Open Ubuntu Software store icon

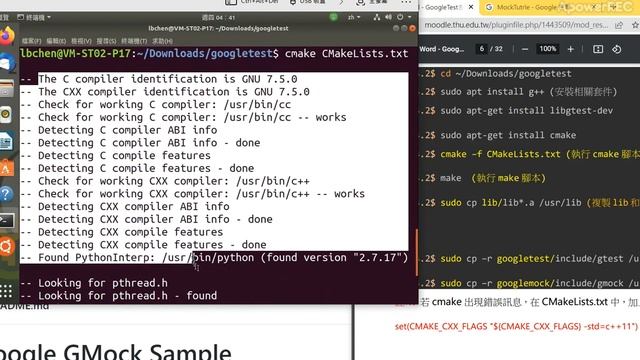click(x=7, y=168)
